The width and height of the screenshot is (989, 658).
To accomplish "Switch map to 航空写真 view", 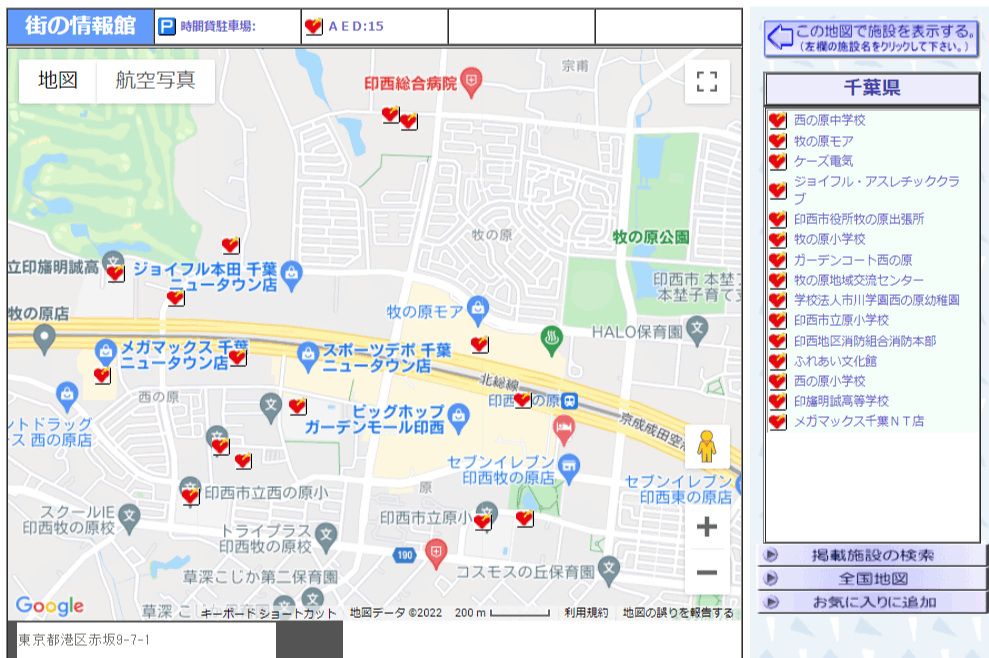I will (x=155, y=81).
